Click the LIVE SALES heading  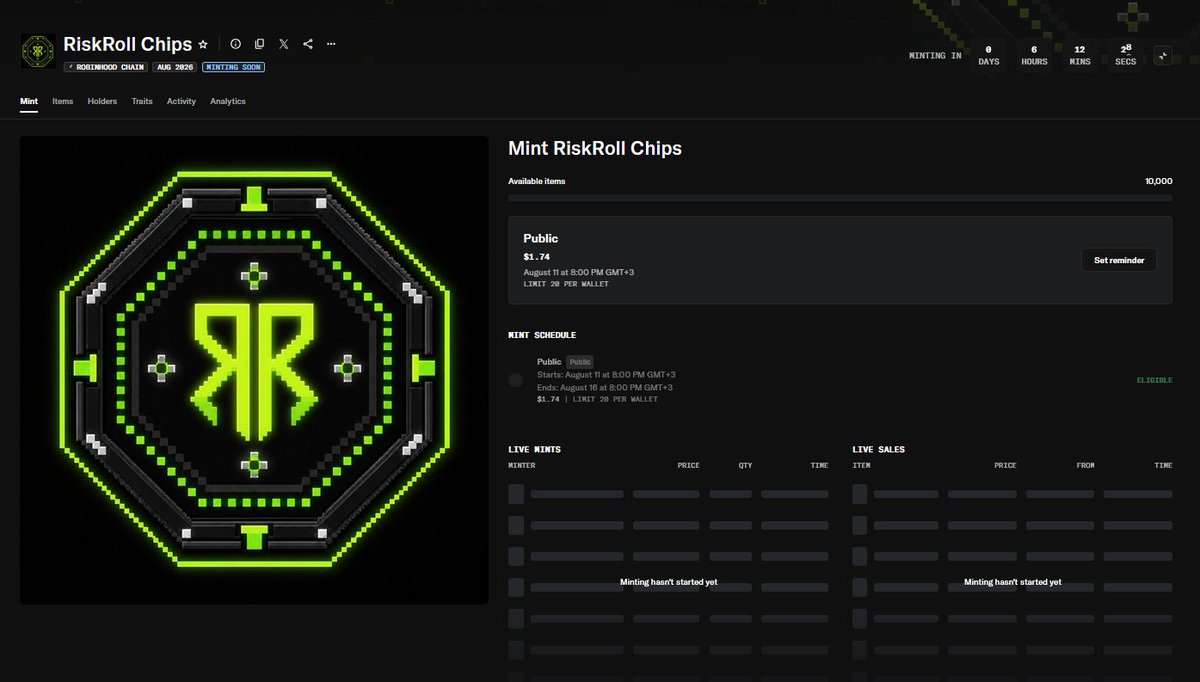tap(879, 449)
